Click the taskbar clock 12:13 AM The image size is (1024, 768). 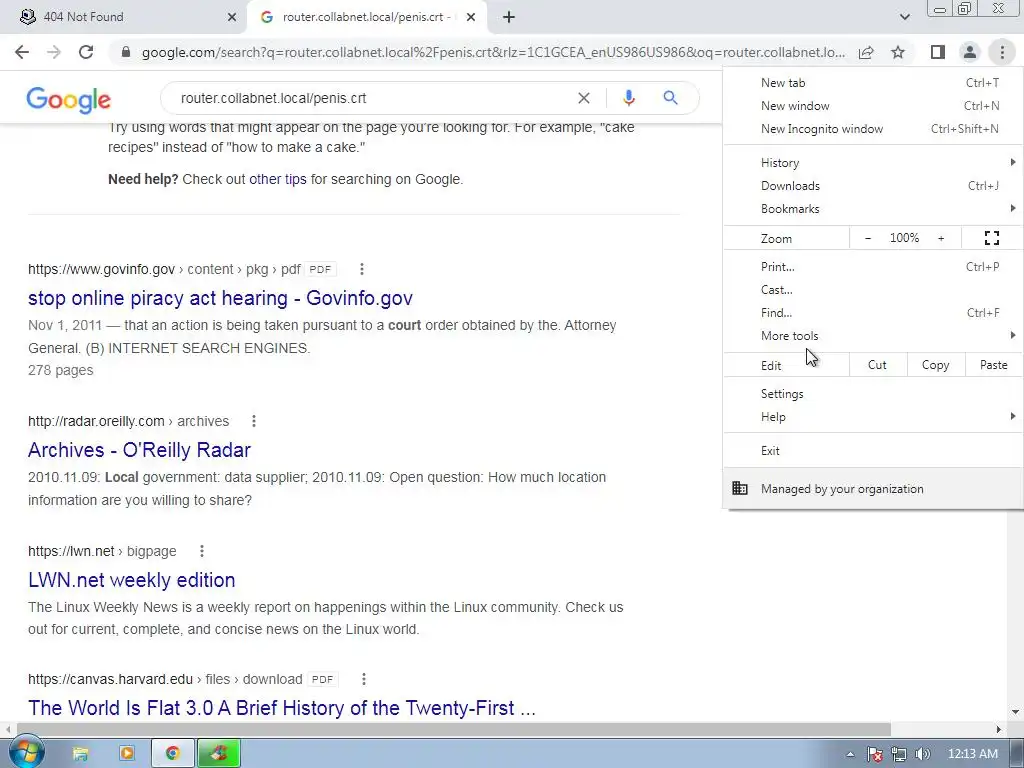pyautogui.click(x=972, y=754)
